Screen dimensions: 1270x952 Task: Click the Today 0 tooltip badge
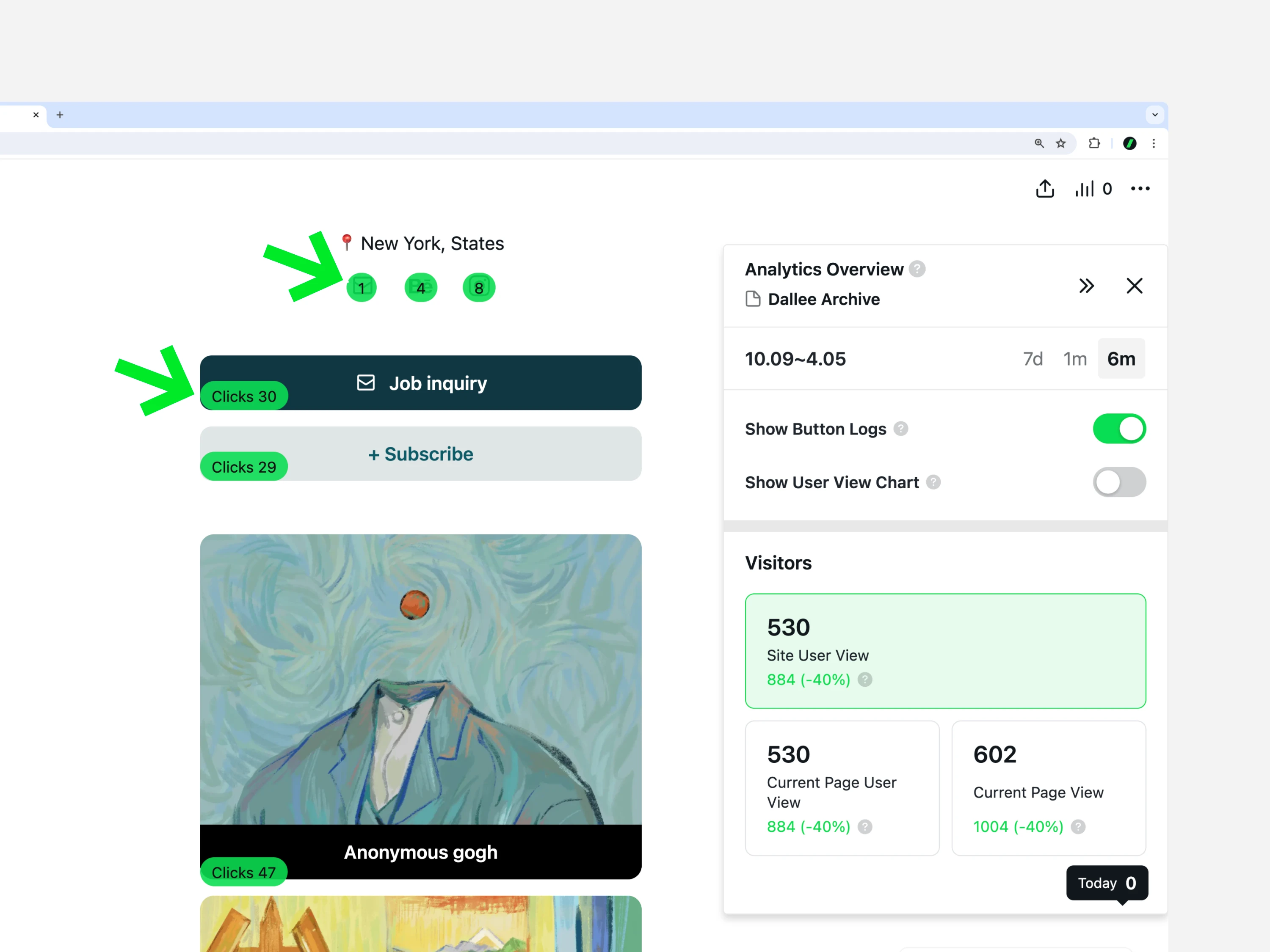point(1106,883)
